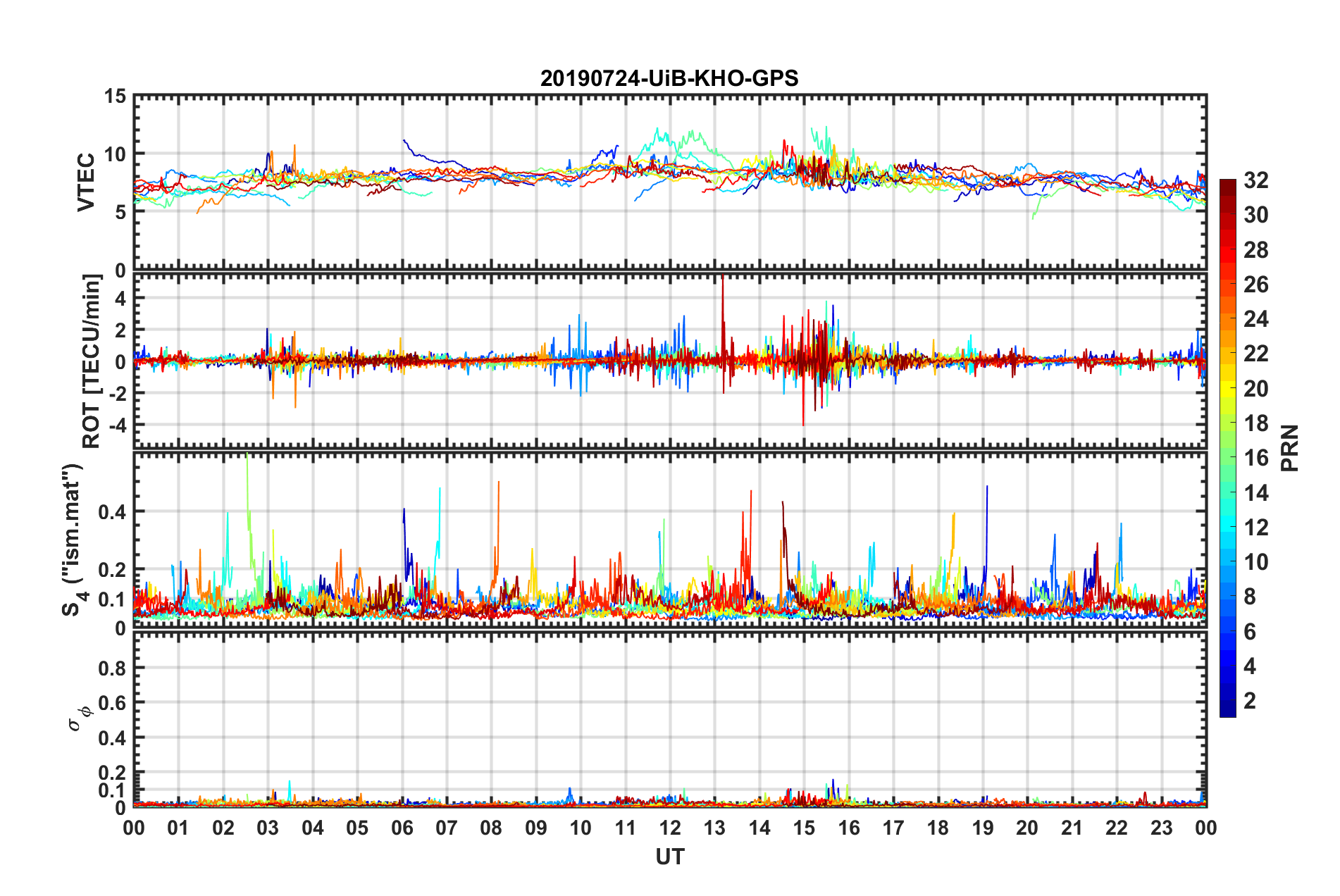Screen dimensions: 1340x896
Task: Click x-axis tick label 03
Action: point(268,828)
